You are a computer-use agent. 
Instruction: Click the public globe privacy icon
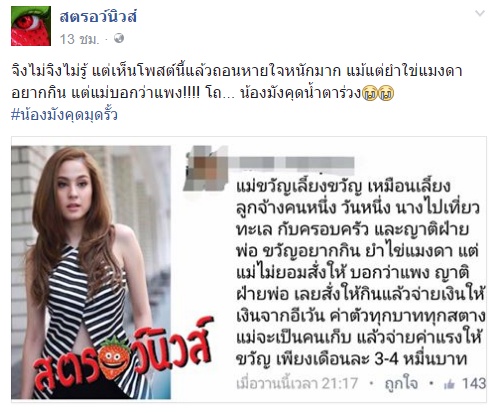pos(119,39)
